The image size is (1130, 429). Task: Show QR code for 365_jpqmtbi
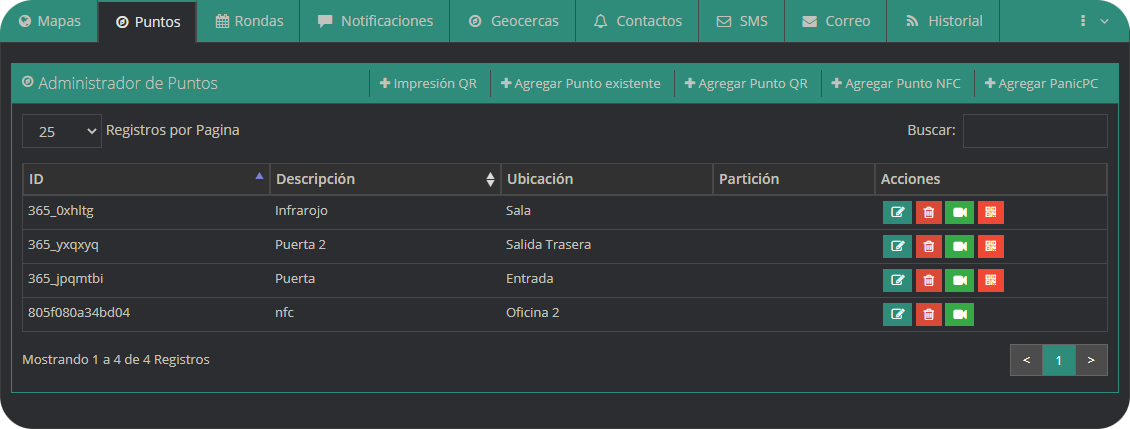(x=991, y=280)
